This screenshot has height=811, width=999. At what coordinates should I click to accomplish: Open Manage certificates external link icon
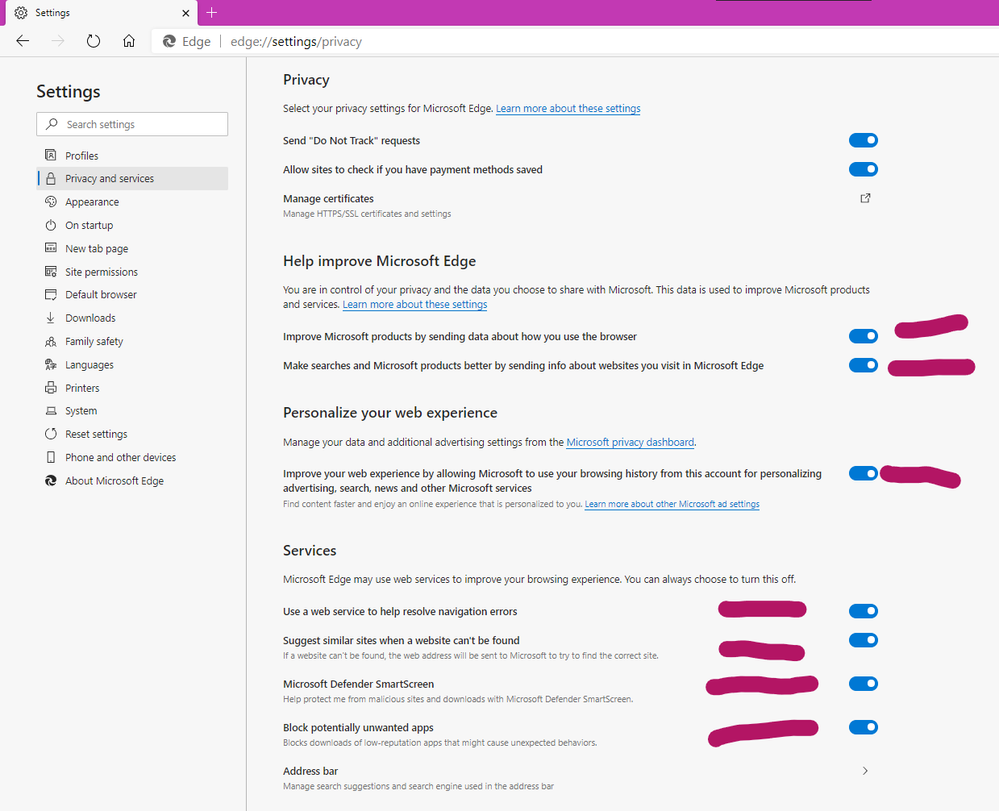pos(865,198)
